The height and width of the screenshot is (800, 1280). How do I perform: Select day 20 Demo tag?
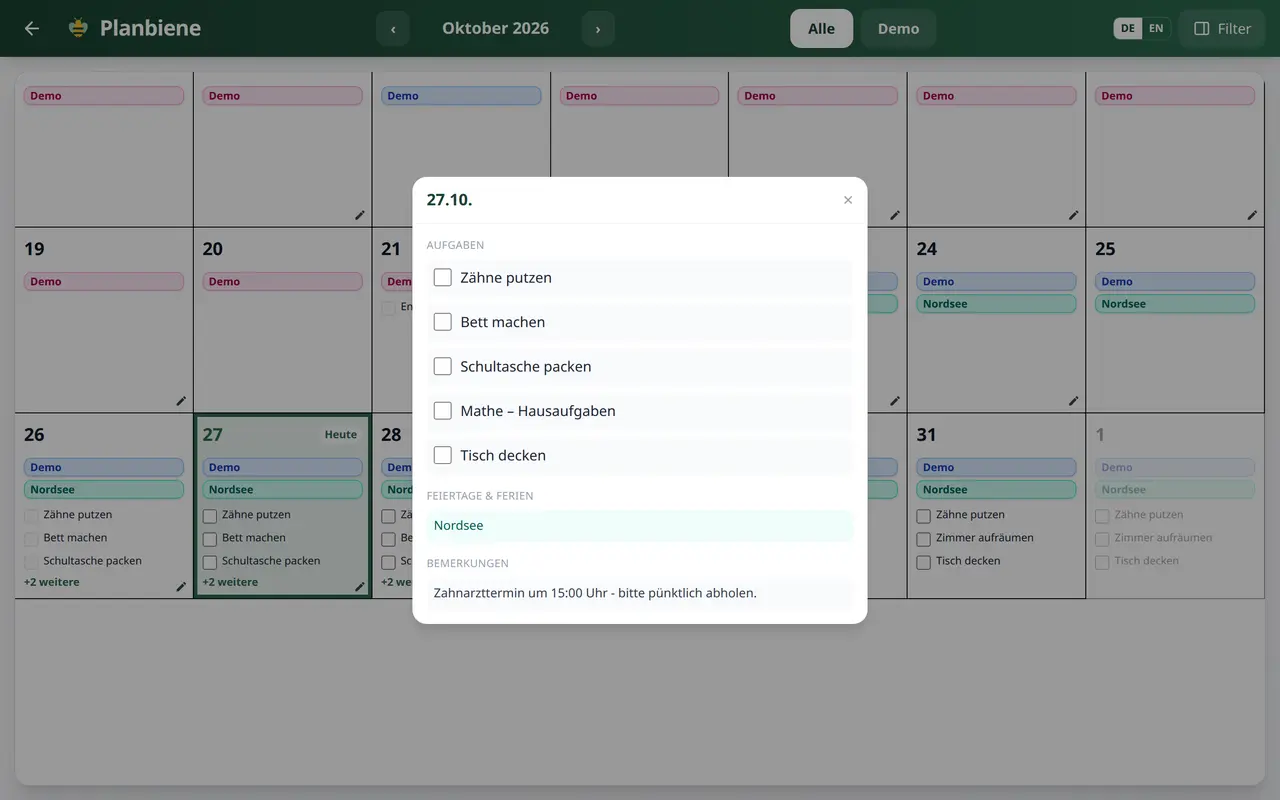coord(282,282)
